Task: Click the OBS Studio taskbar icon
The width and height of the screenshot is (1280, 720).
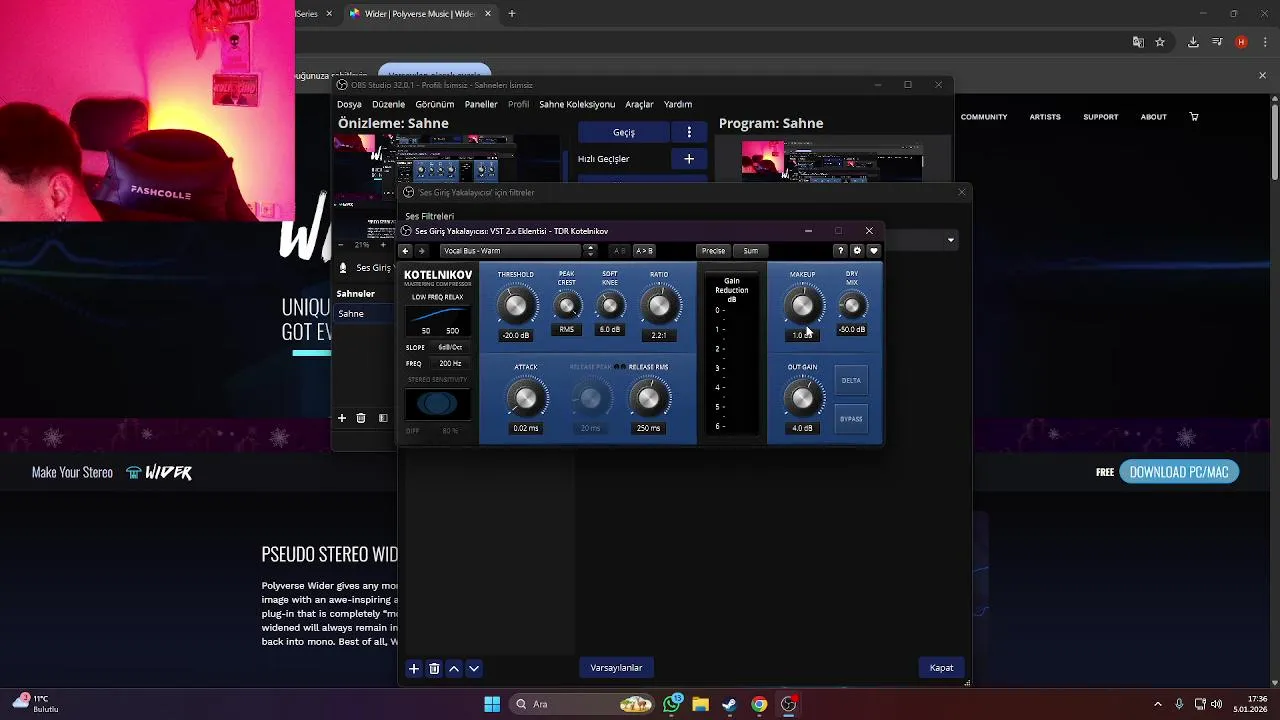Action: pos(788,704)
